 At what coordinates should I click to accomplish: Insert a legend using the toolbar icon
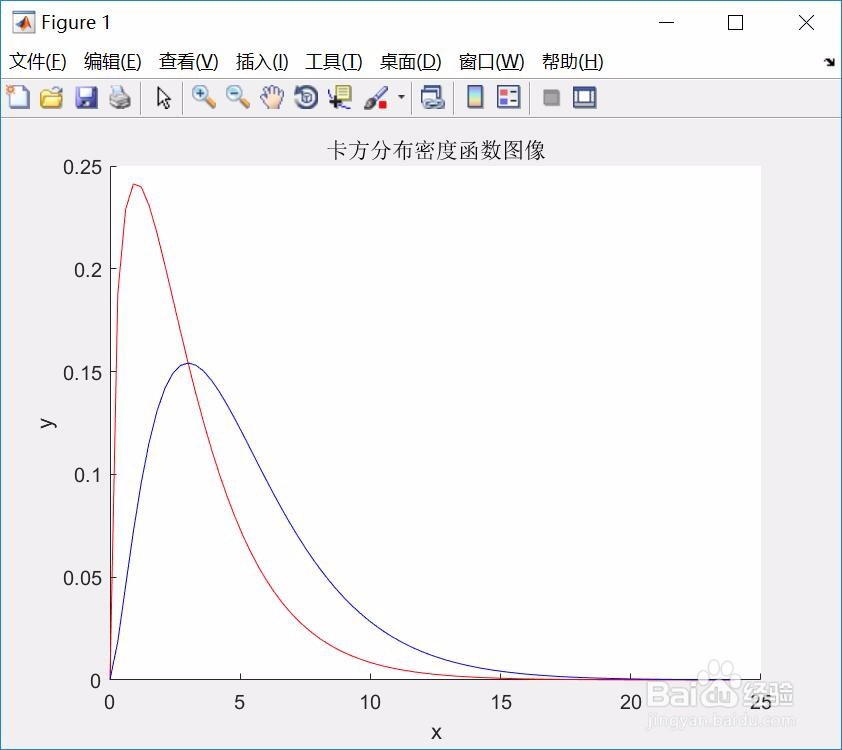[x=508, y=98]
